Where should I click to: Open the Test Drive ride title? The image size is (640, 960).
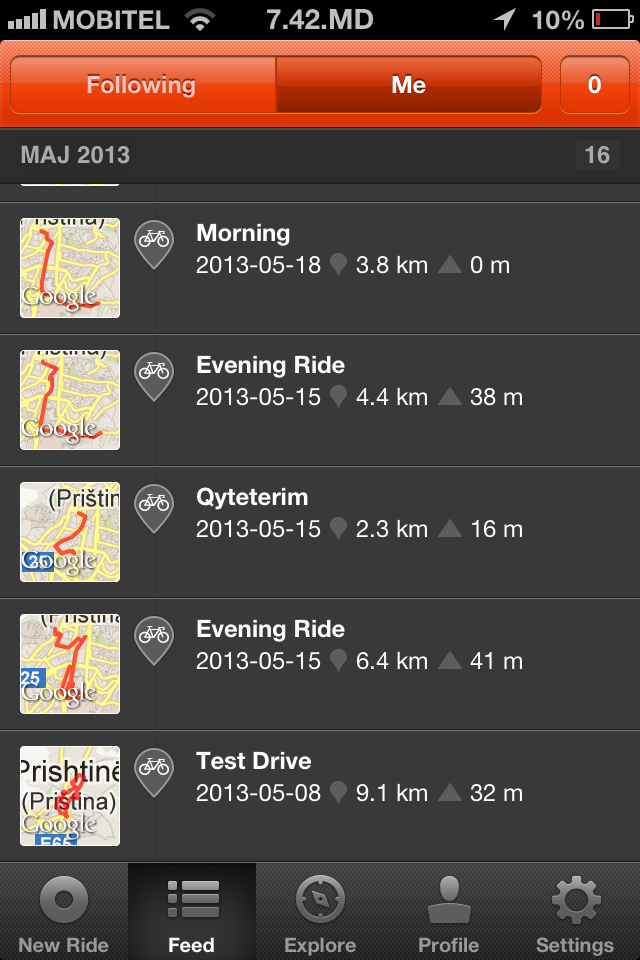click(254, 761)
